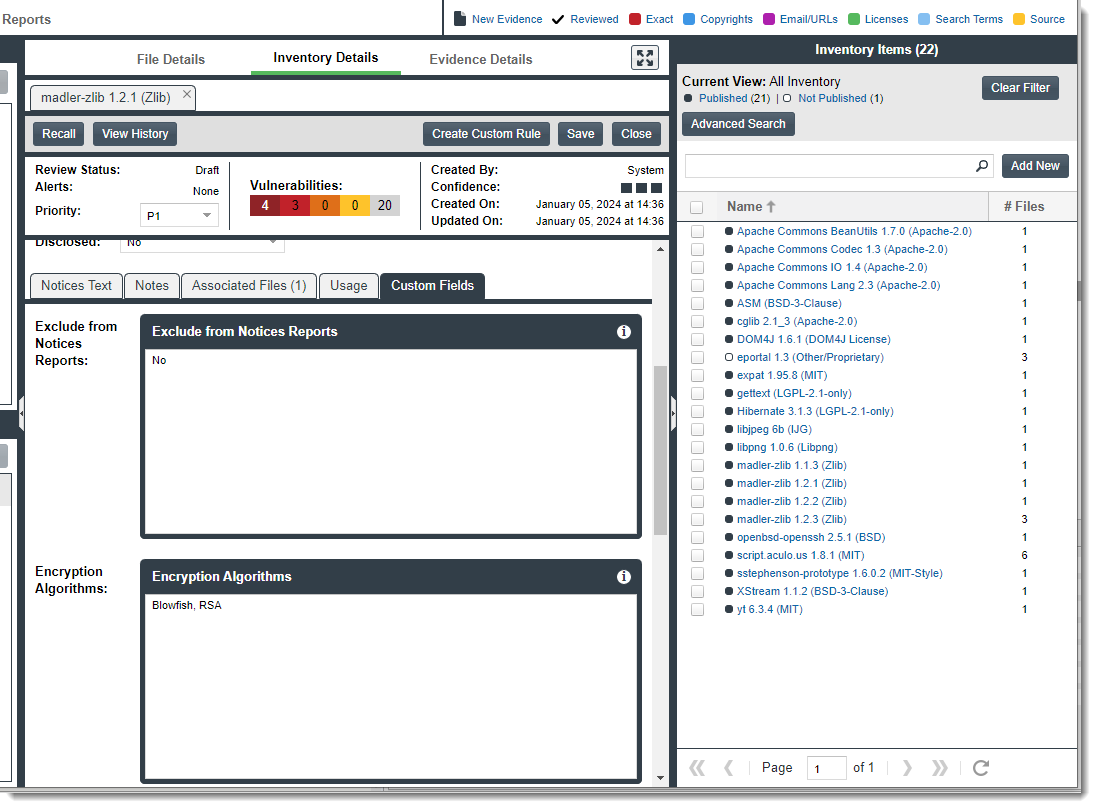Click info icon for Exclude from Notices Reports
This screenshot has width=1096, height=808.
coord(624,332)
